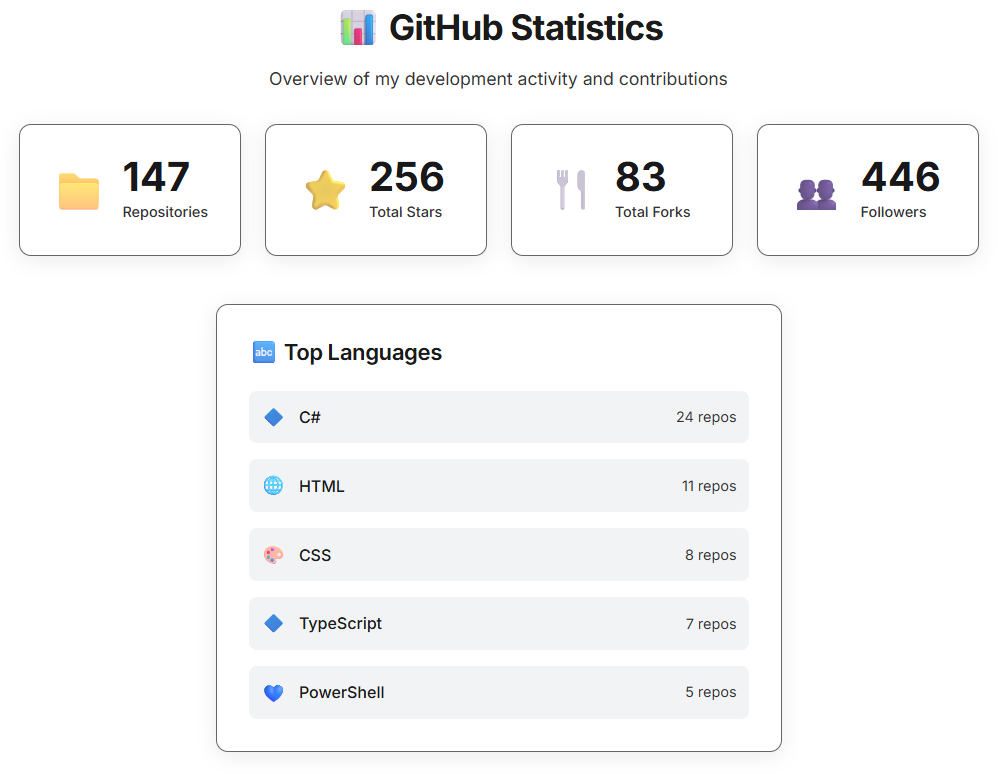This screenshot has width=998, height=774.
Task: Select the 83 Total Forks stat card
Action: point(622,190)
